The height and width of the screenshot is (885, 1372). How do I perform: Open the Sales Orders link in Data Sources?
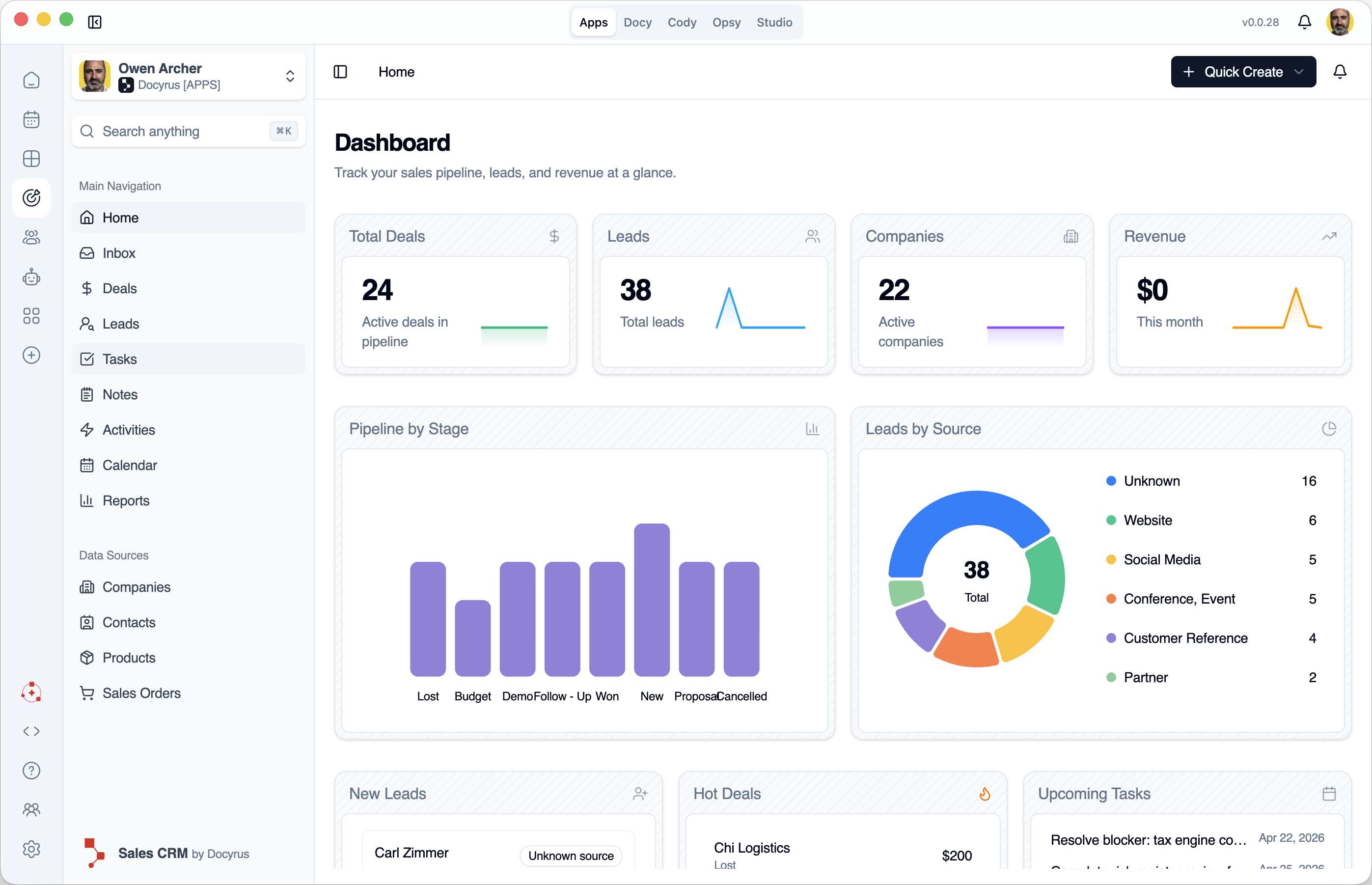point(141,693)
